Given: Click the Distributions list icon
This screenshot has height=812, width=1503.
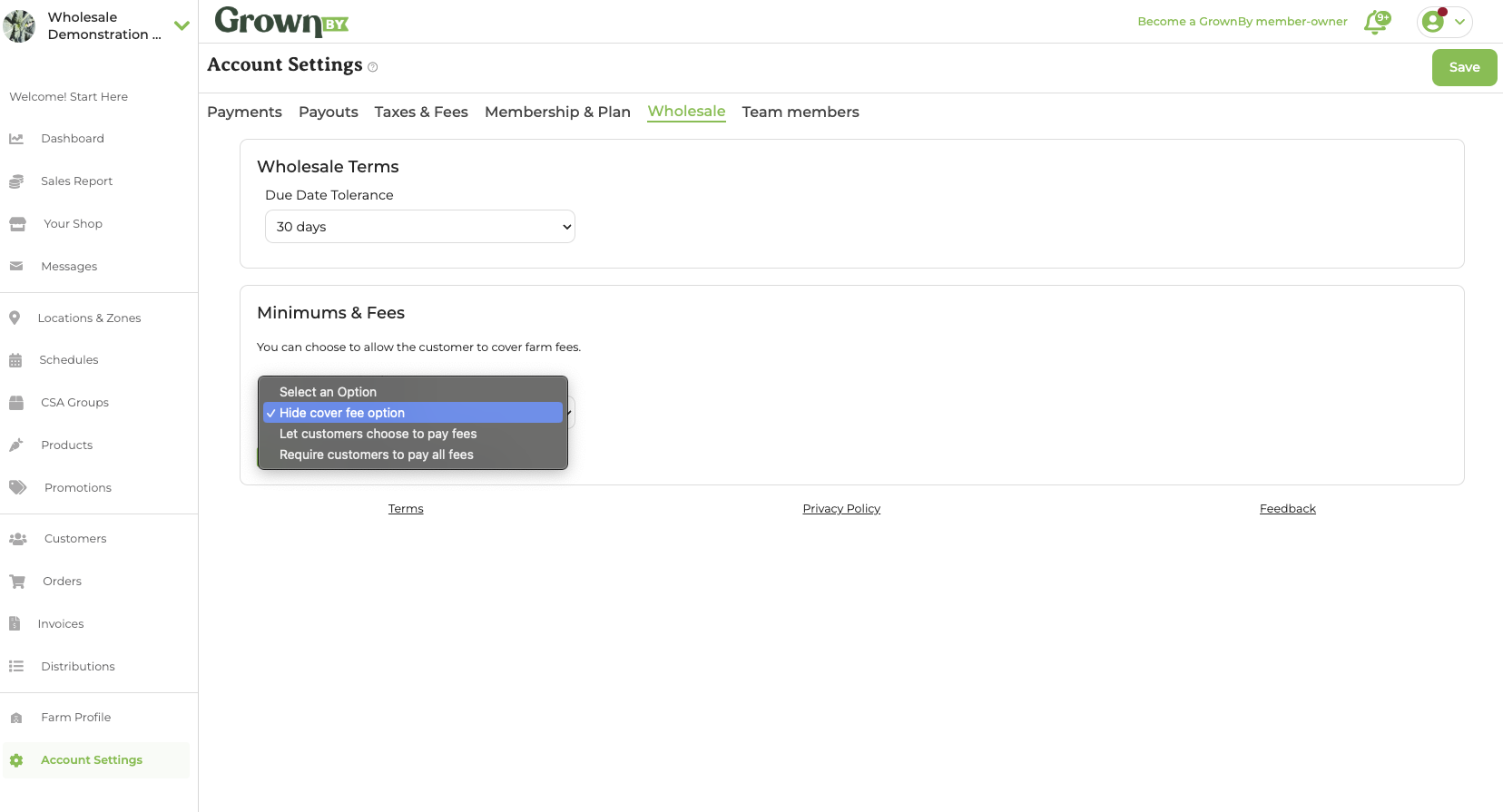Looking at the screenshot, I should coord(16,667).
